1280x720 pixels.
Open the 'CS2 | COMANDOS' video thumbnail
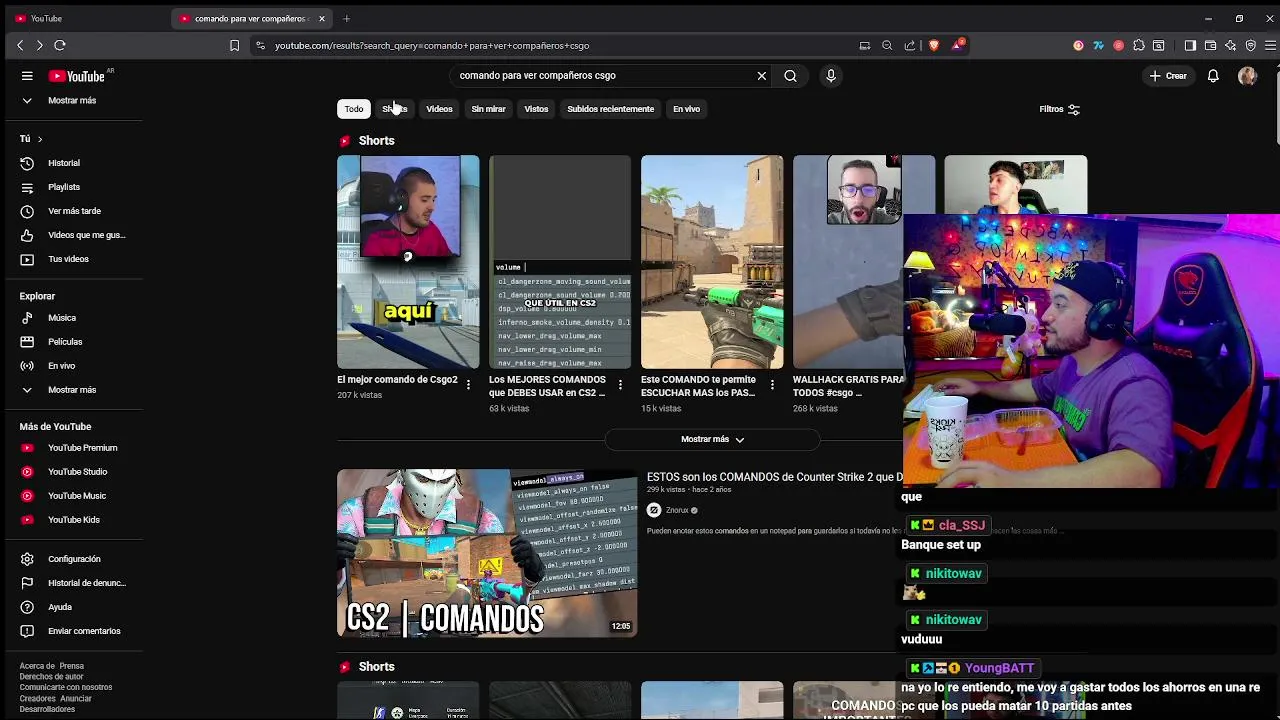pyautogui.click(x=487, y=553)
